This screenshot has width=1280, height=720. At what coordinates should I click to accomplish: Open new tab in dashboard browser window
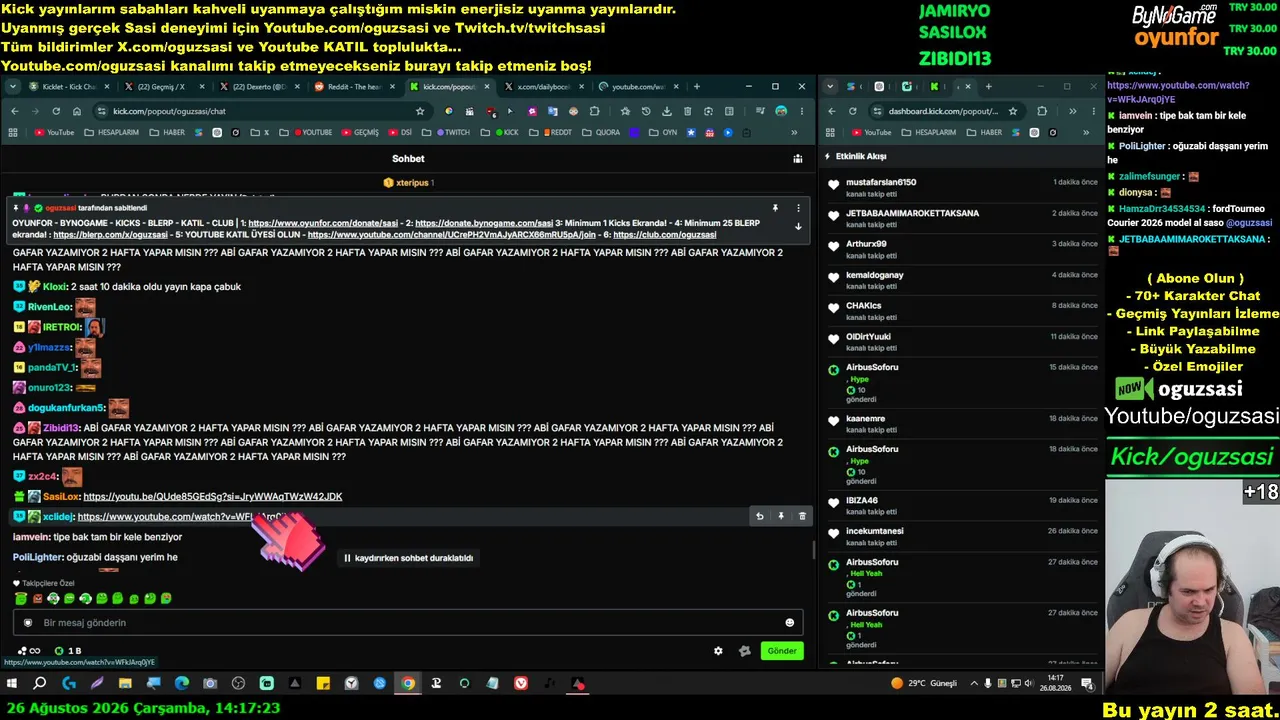click(x=988, y=87)
